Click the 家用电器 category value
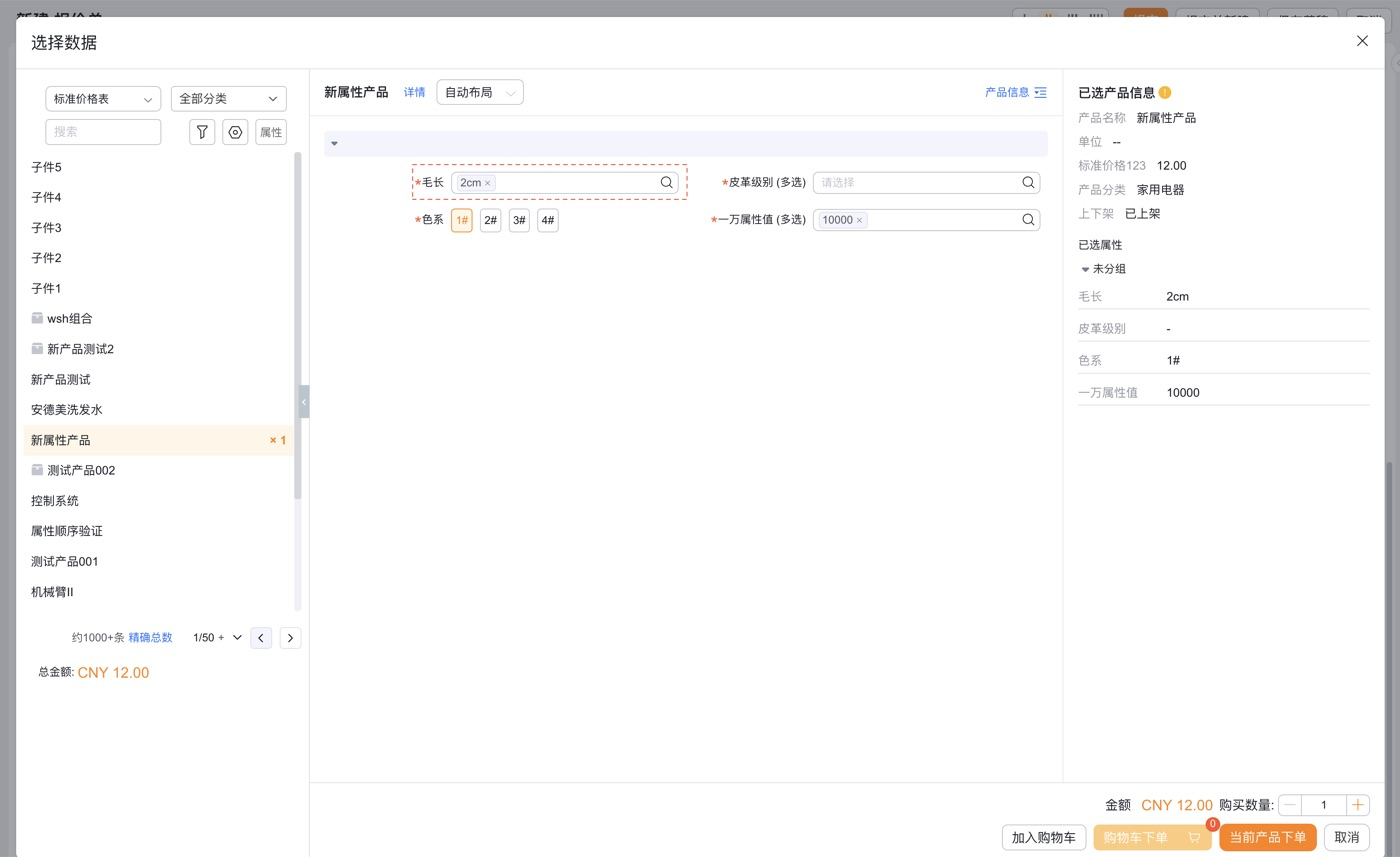 point(1160,190)
